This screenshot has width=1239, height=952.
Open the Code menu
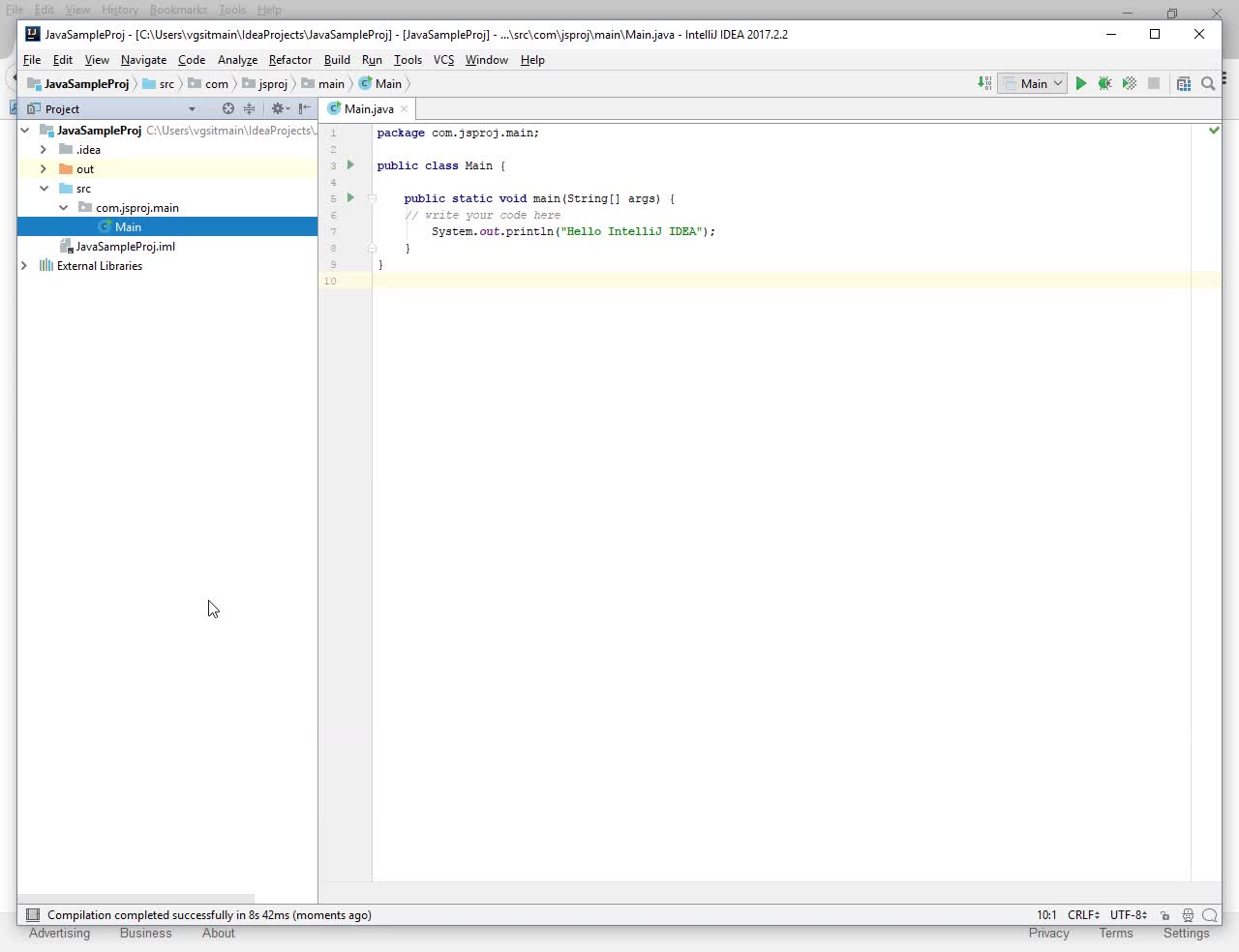point(192,60)
